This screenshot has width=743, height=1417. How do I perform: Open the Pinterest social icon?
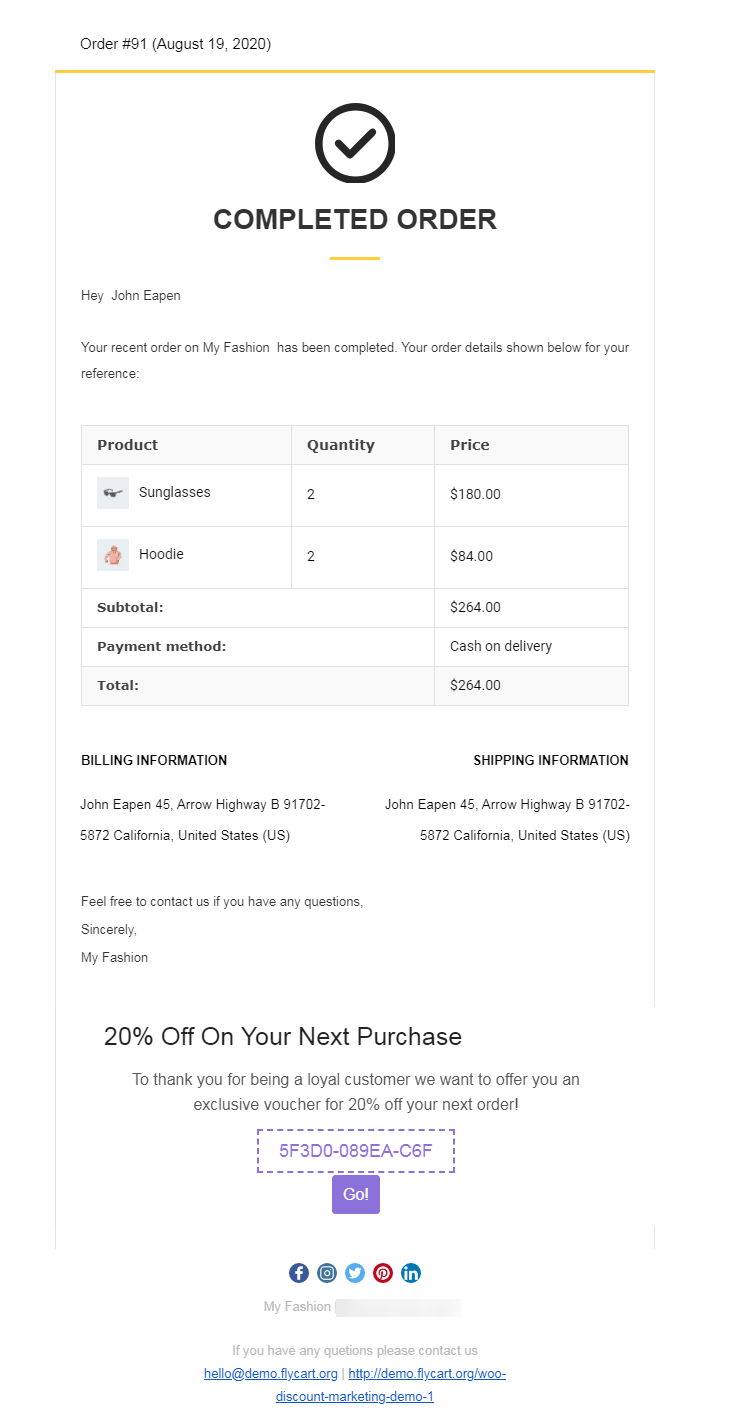click(x=383, y=1273)
